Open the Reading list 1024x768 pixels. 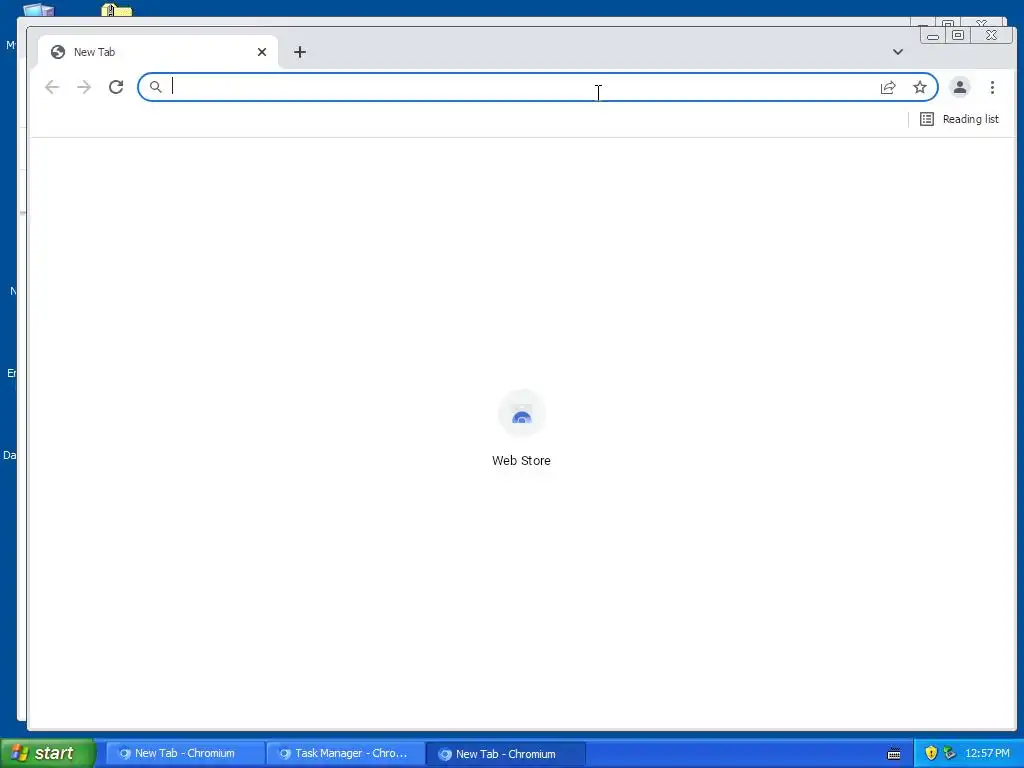coord(959,119)
